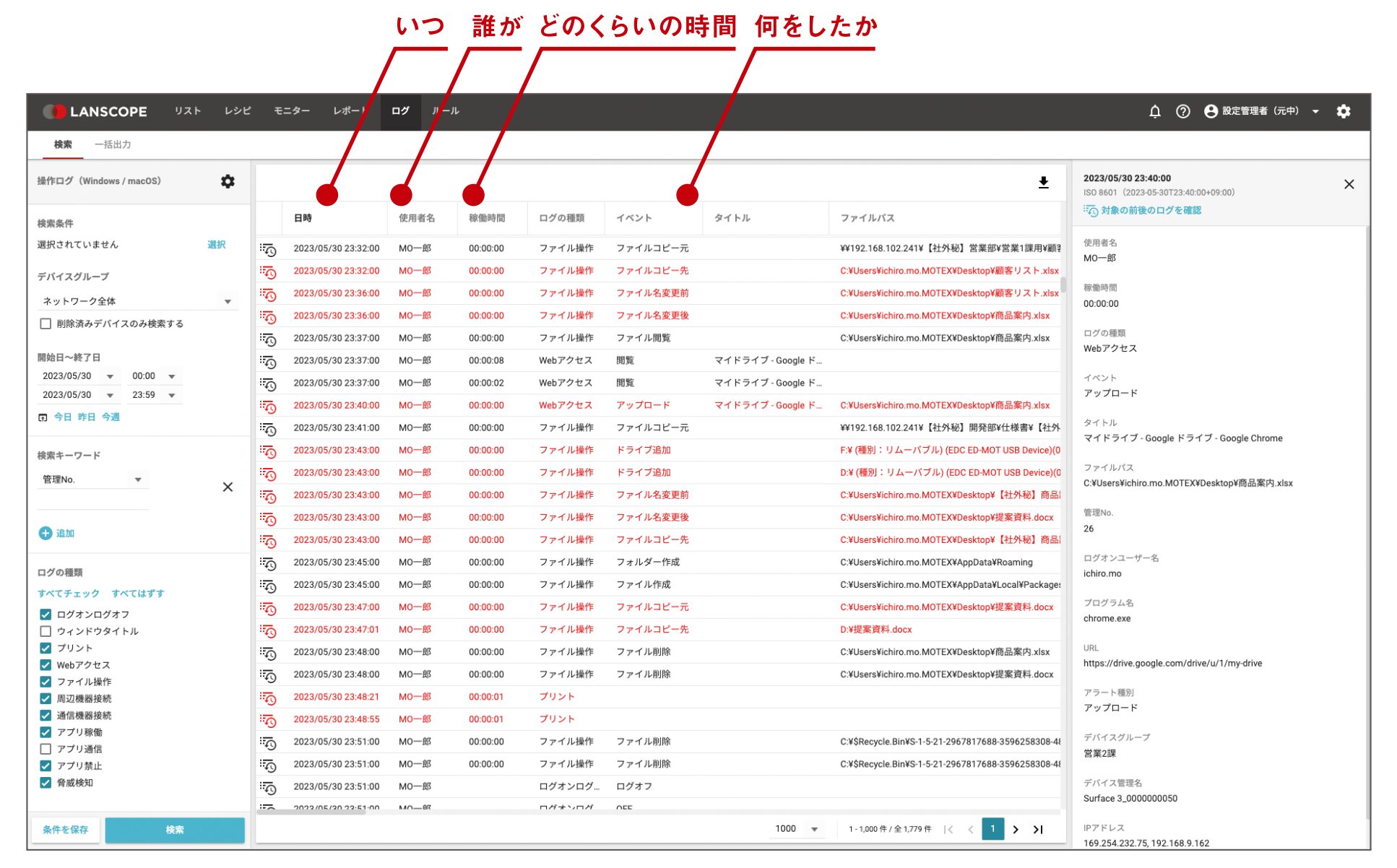
Task: Click 対象の前後のログを確認 link
Action: pyautogui.click(x=1150, y=210)
